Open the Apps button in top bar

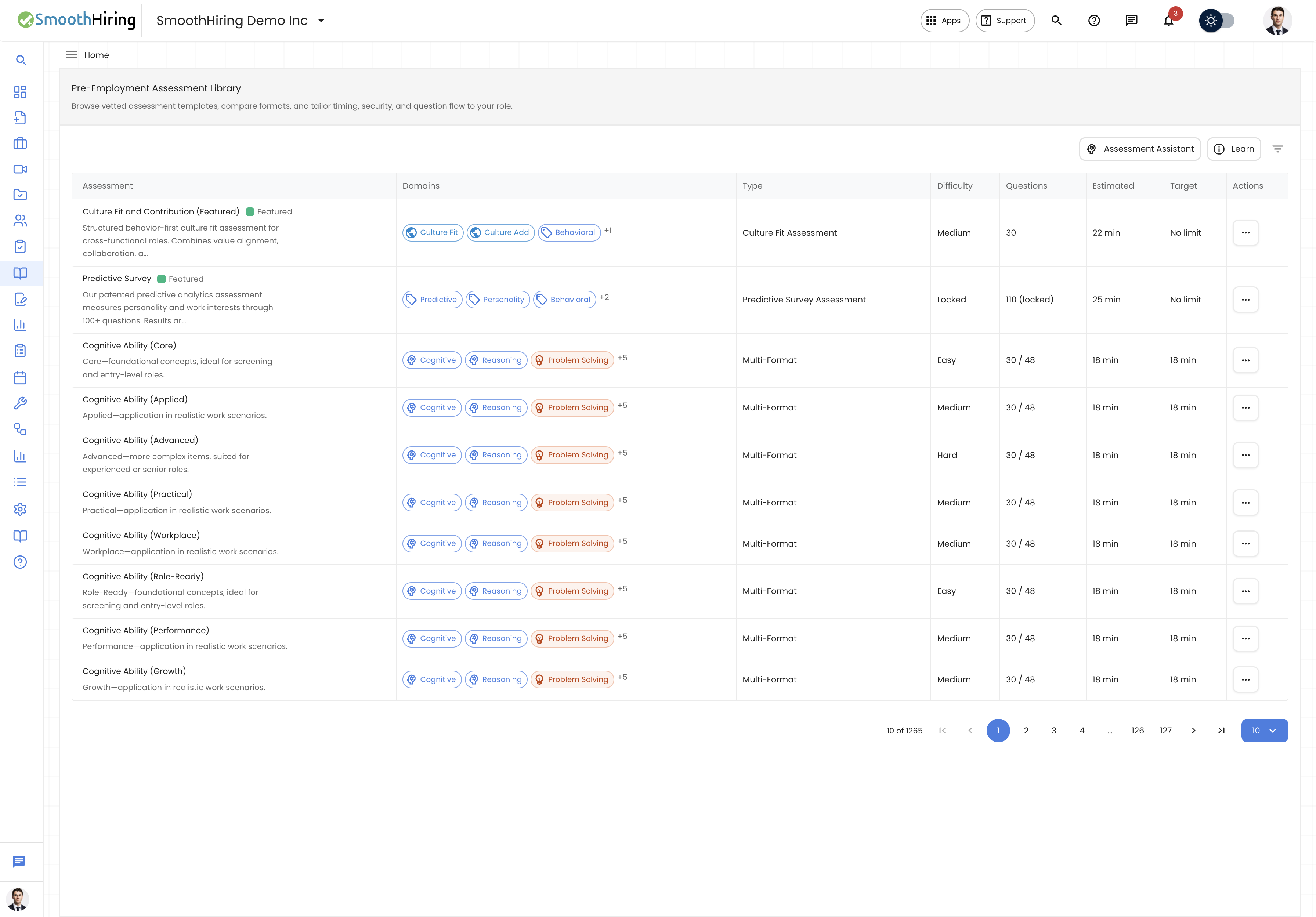(x=944, y=21)
